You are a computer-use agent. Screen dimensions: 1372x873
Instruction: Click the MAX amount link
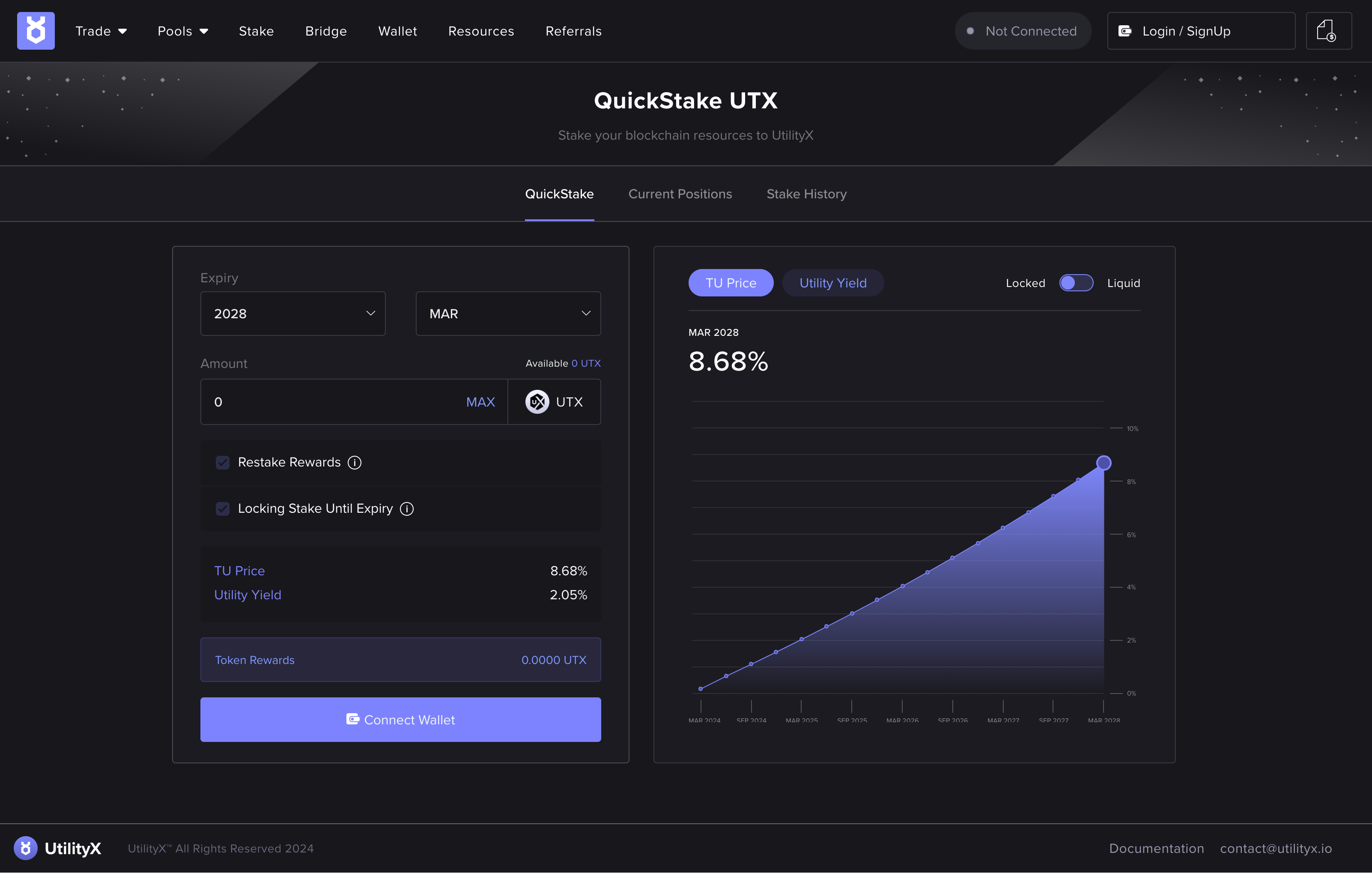pos(480,402)
